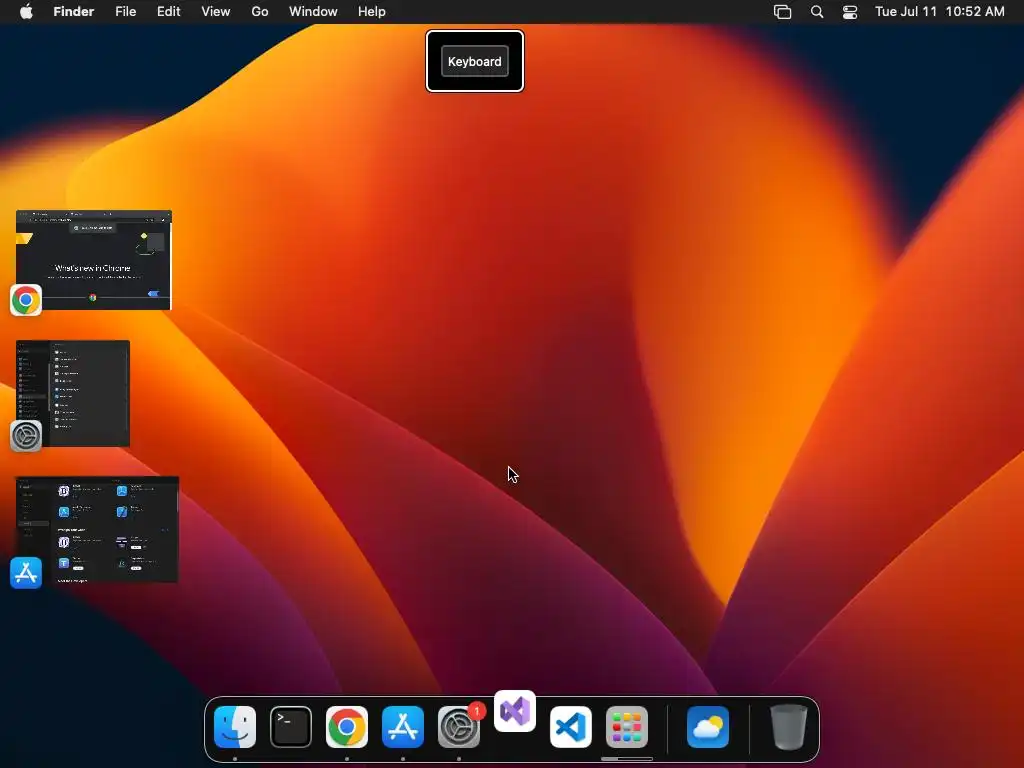Open the Apple menu
Image resolution: width=1024 pixels, height=768 pixels.
[x=26, y=12]
